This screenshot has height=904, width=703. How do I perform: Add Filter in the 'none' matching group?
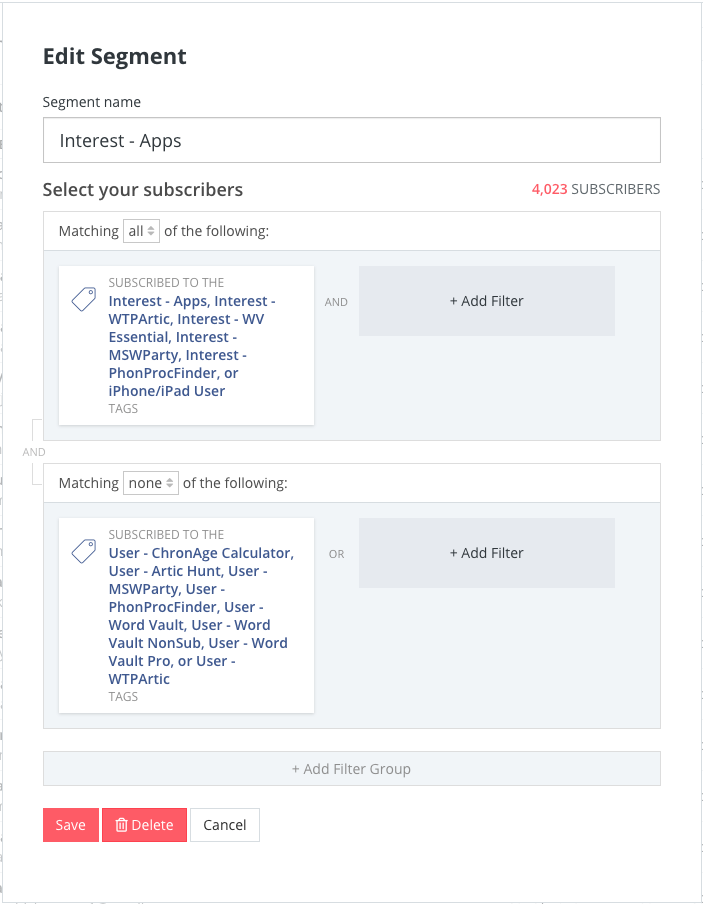point(487,553)
